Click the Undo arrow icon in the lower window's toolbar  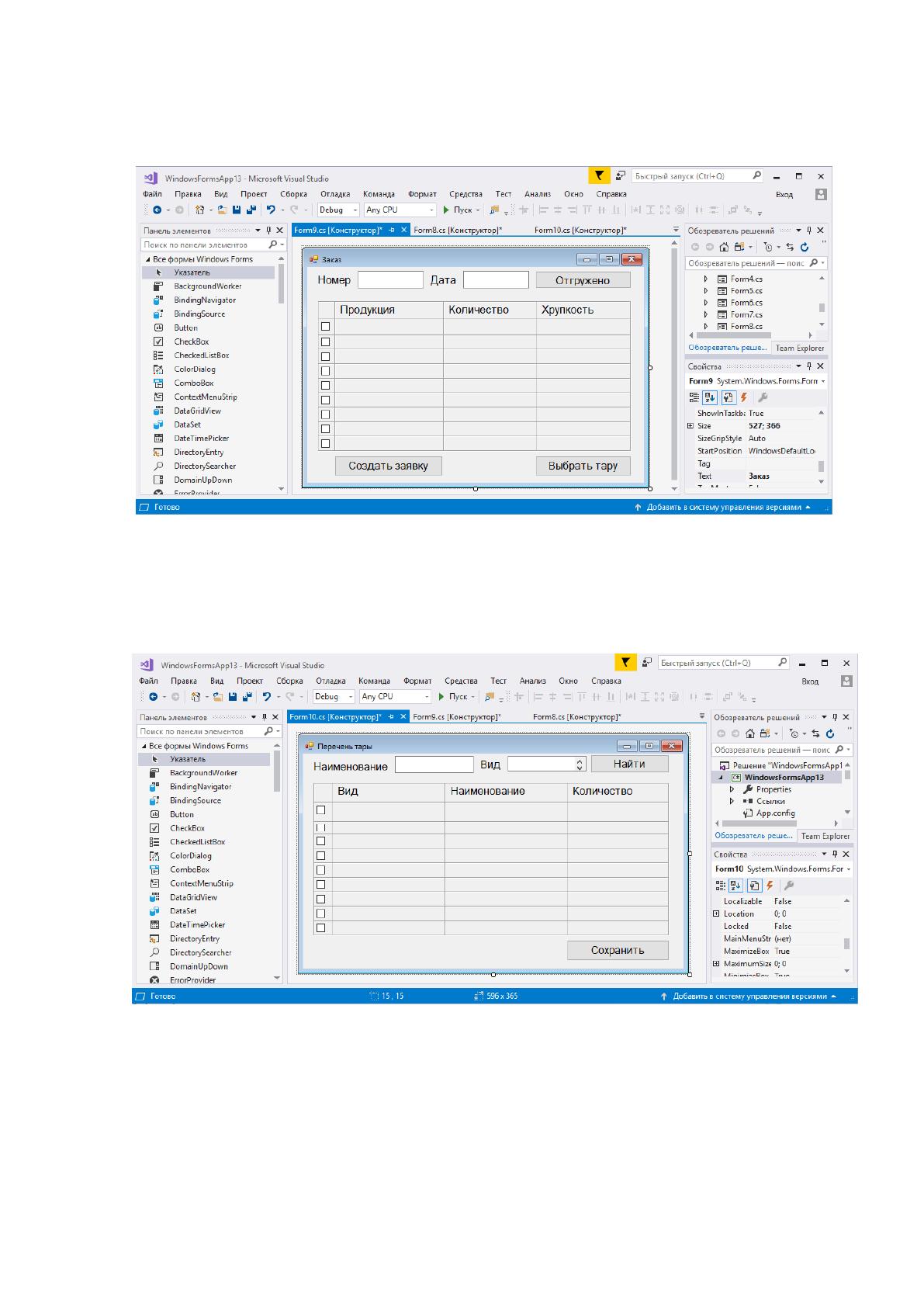[267, 696]
